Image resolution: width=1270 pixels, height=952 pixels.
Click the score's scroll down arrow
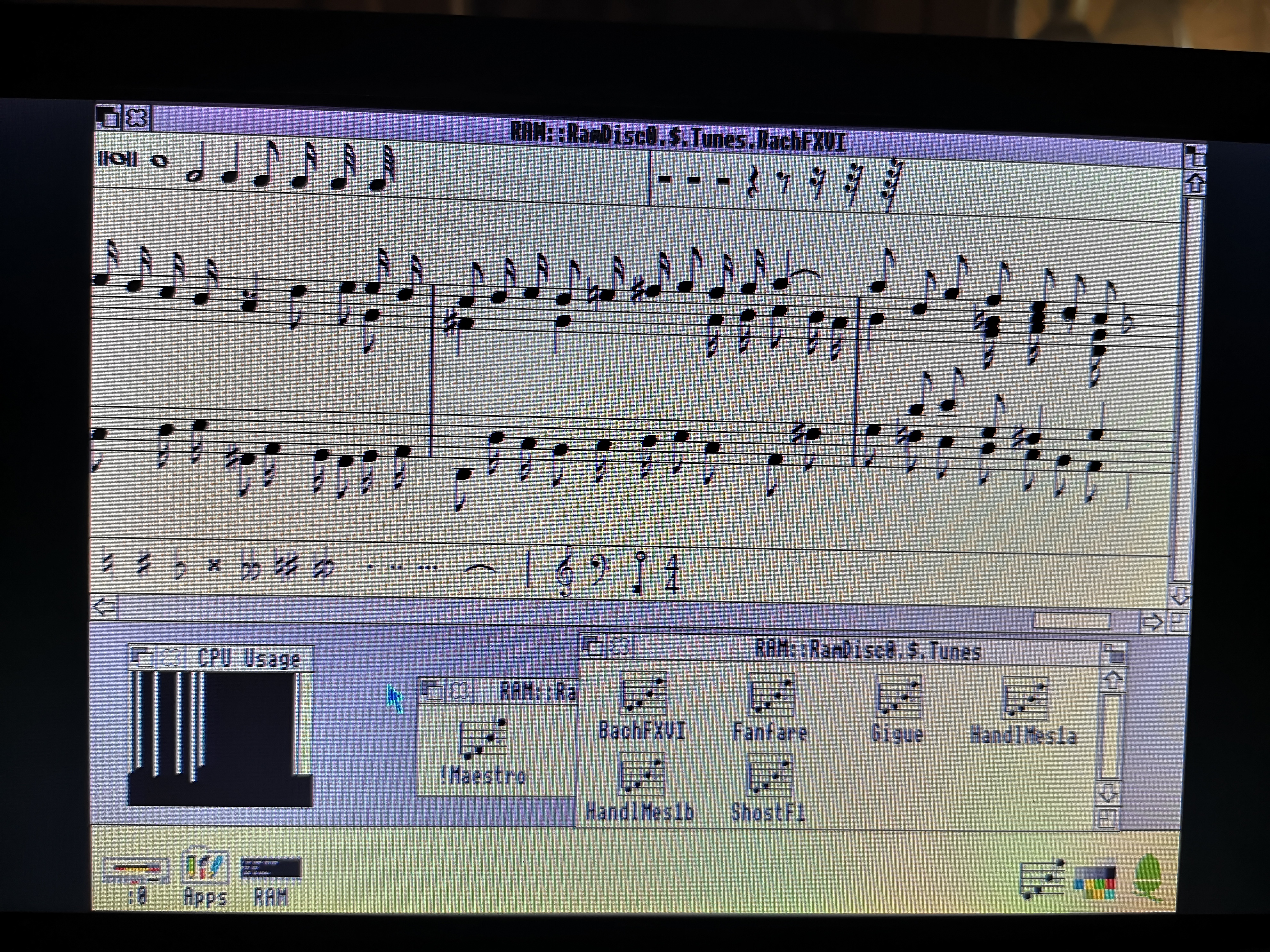[1180, 596]
